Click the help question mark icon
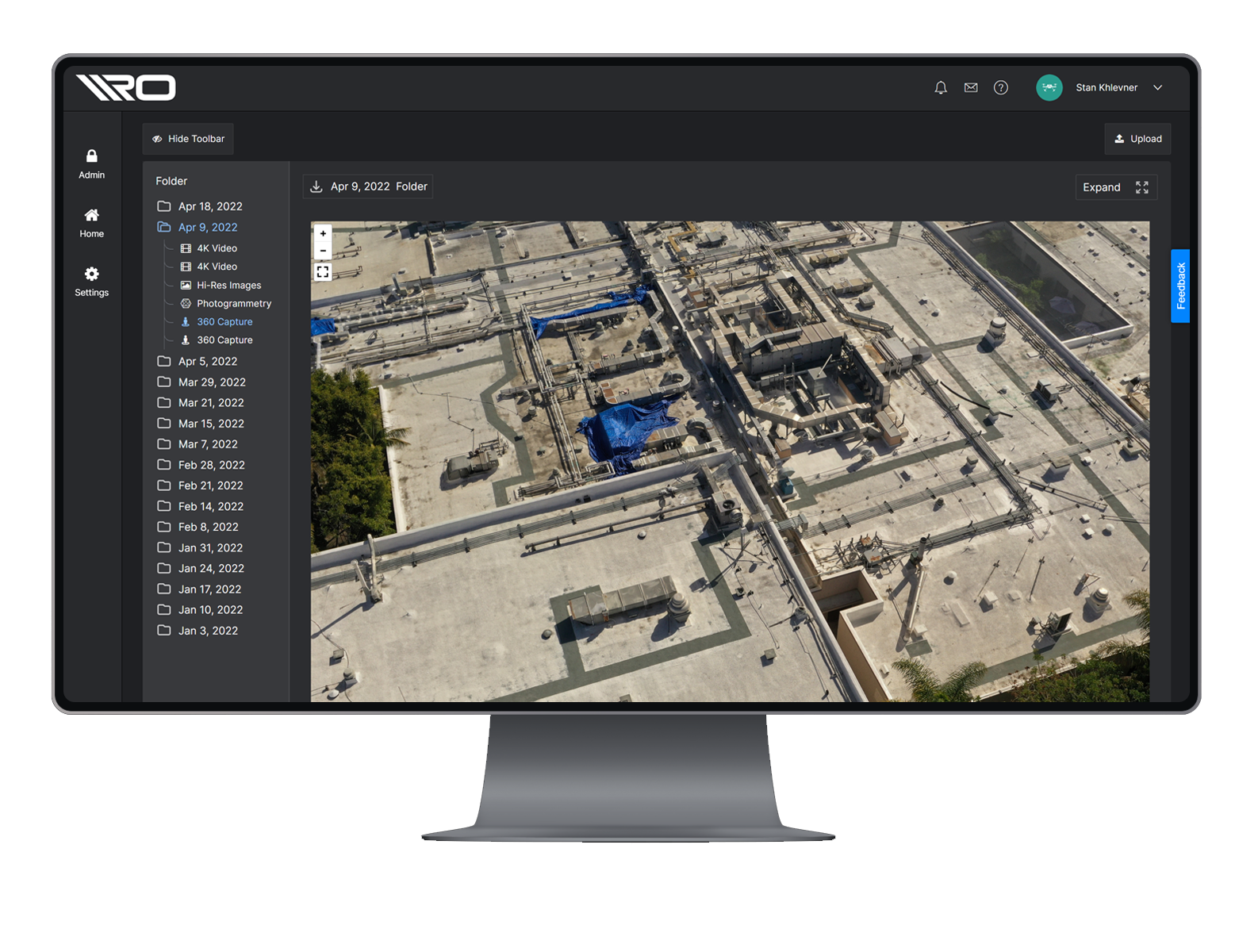Image resolution: width=1258 pixels, height=952 pixels. tap(1001, 88)
